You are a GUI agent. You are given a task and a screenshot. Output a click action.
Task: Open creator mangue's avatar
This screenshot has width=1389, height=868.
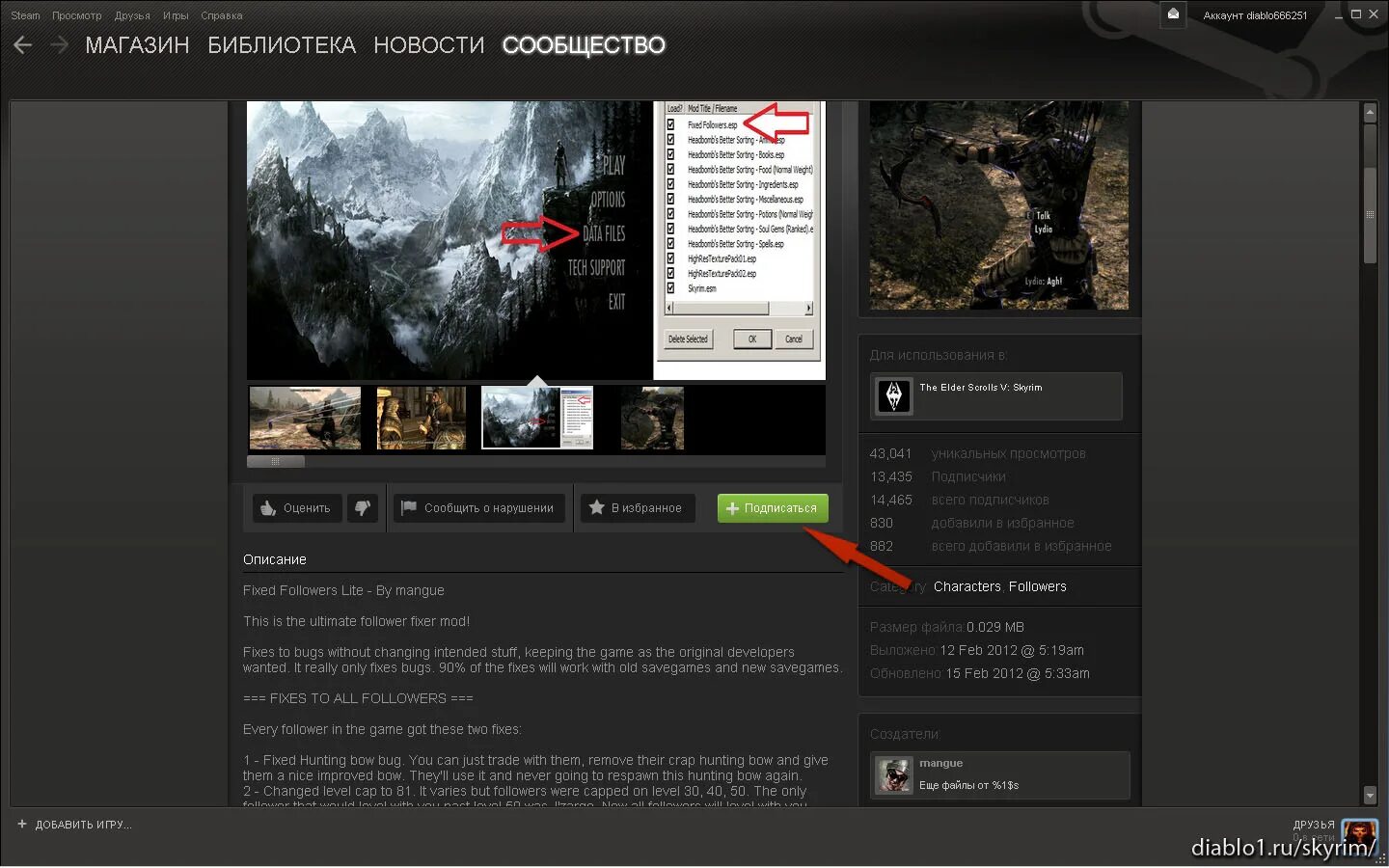tap(894, 774)
